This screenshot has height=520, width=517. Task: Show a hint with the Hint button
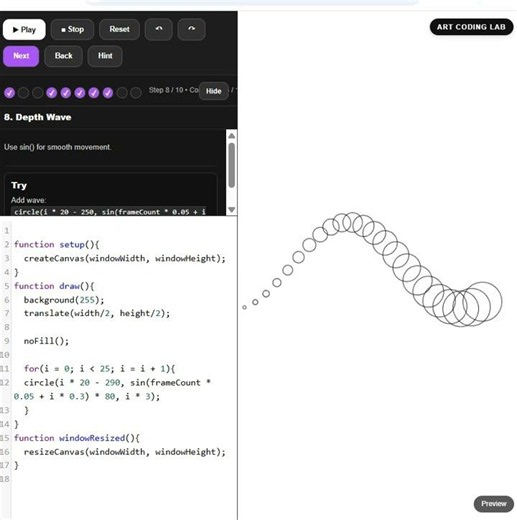pos(105,56)
